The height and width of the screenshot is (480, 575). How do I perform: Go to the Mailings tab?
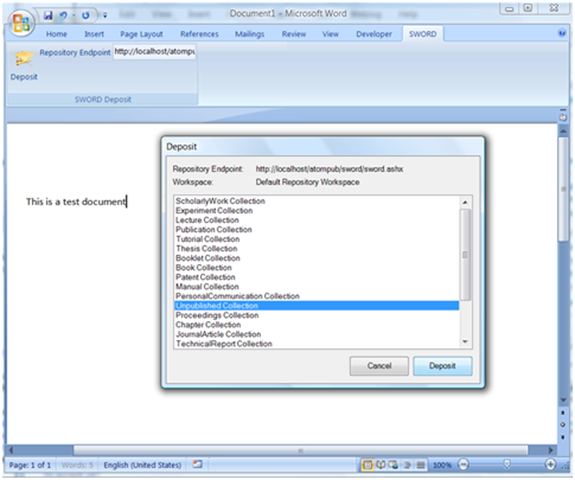[x=249, y=34]
